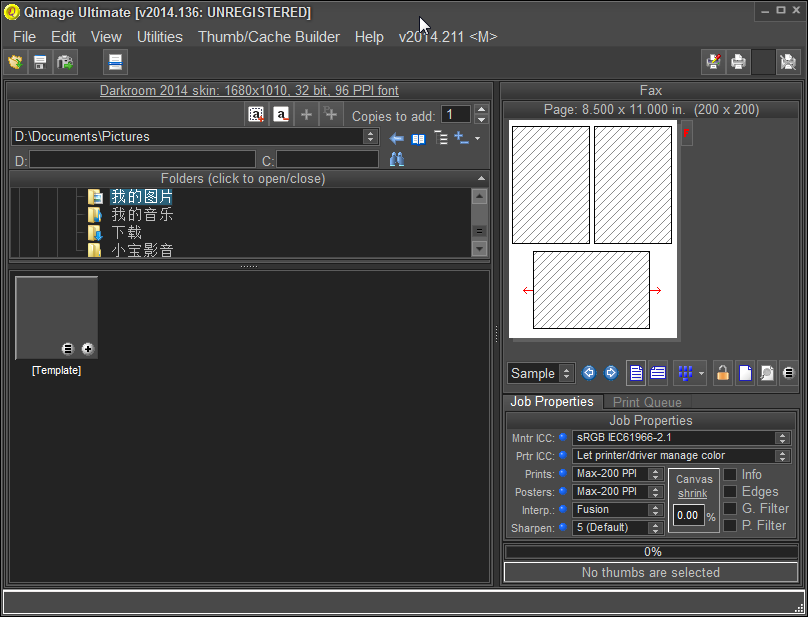Go to the next page with right arrow
808x617 pixels.
coord(610,373)
